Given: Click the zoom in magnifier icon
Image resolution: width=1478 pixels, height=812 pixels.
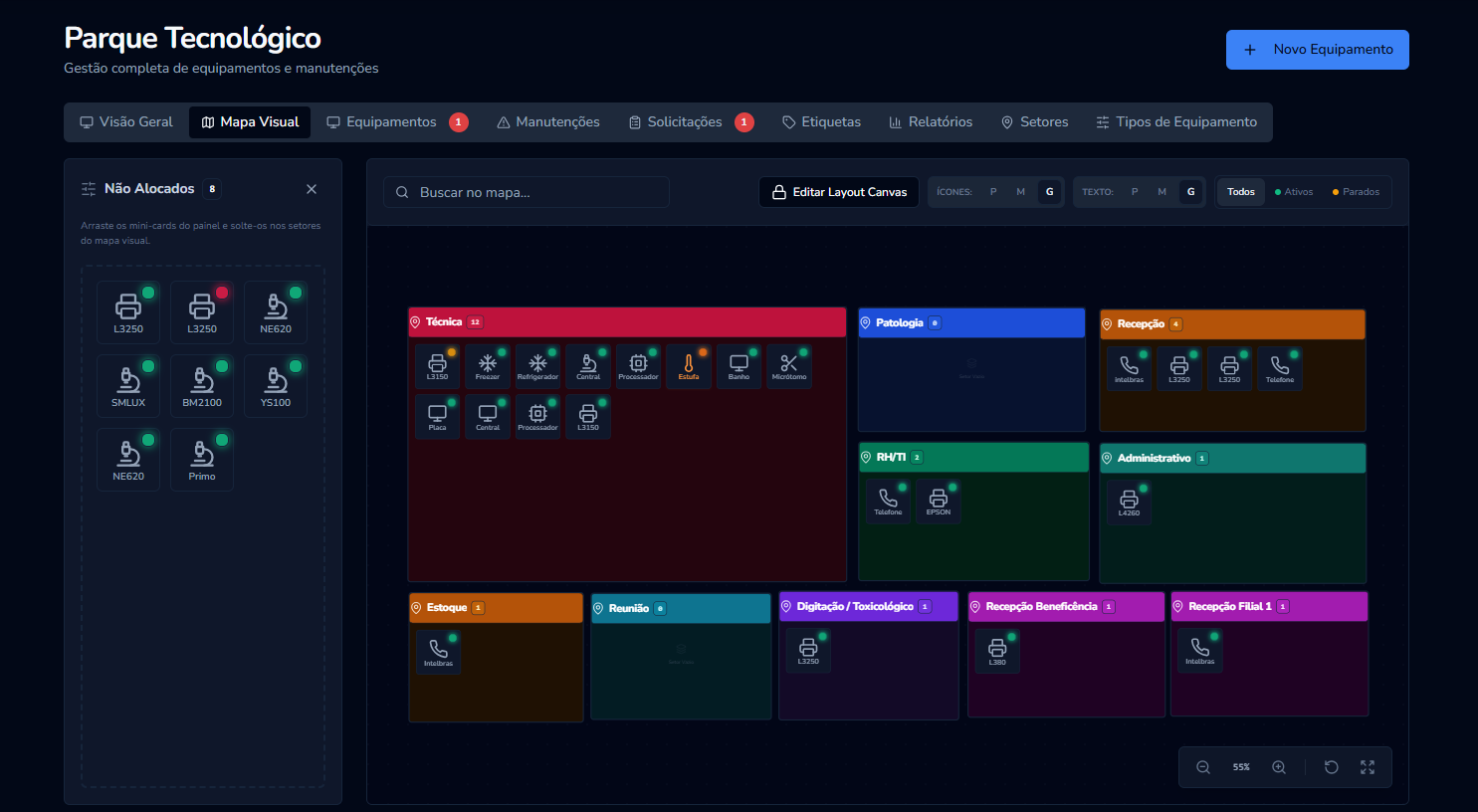Looking at the screenshot, I should (x=1279, y=767).
